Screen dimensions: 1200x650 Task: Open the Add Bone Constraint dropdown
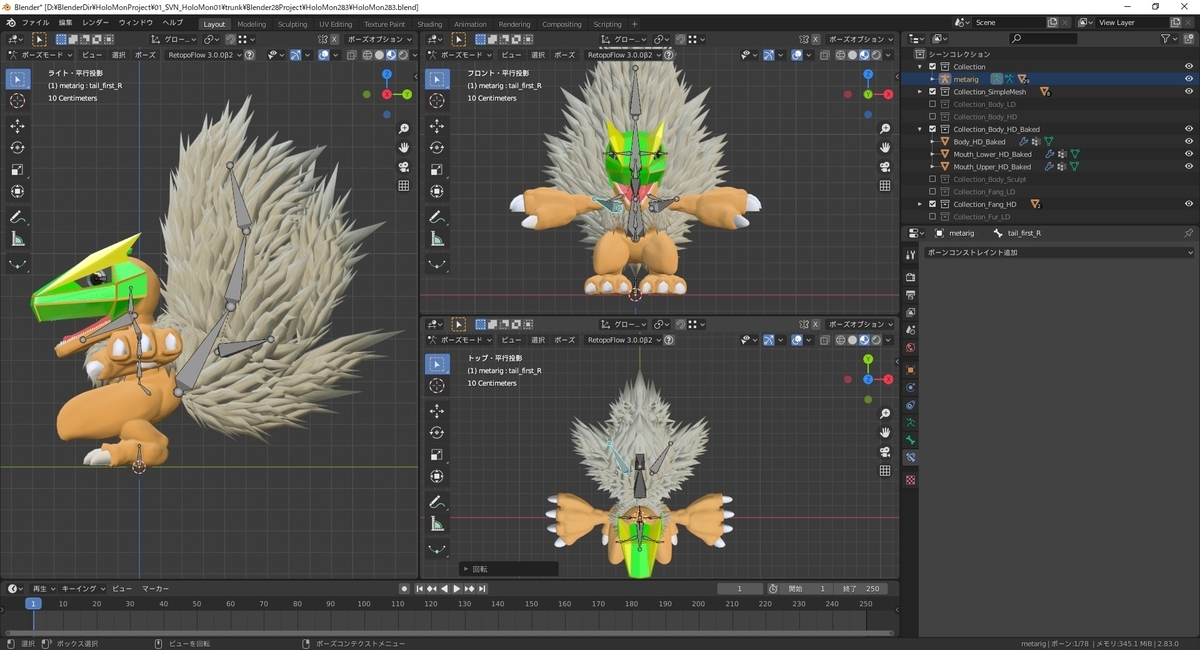click(1059, 253)
